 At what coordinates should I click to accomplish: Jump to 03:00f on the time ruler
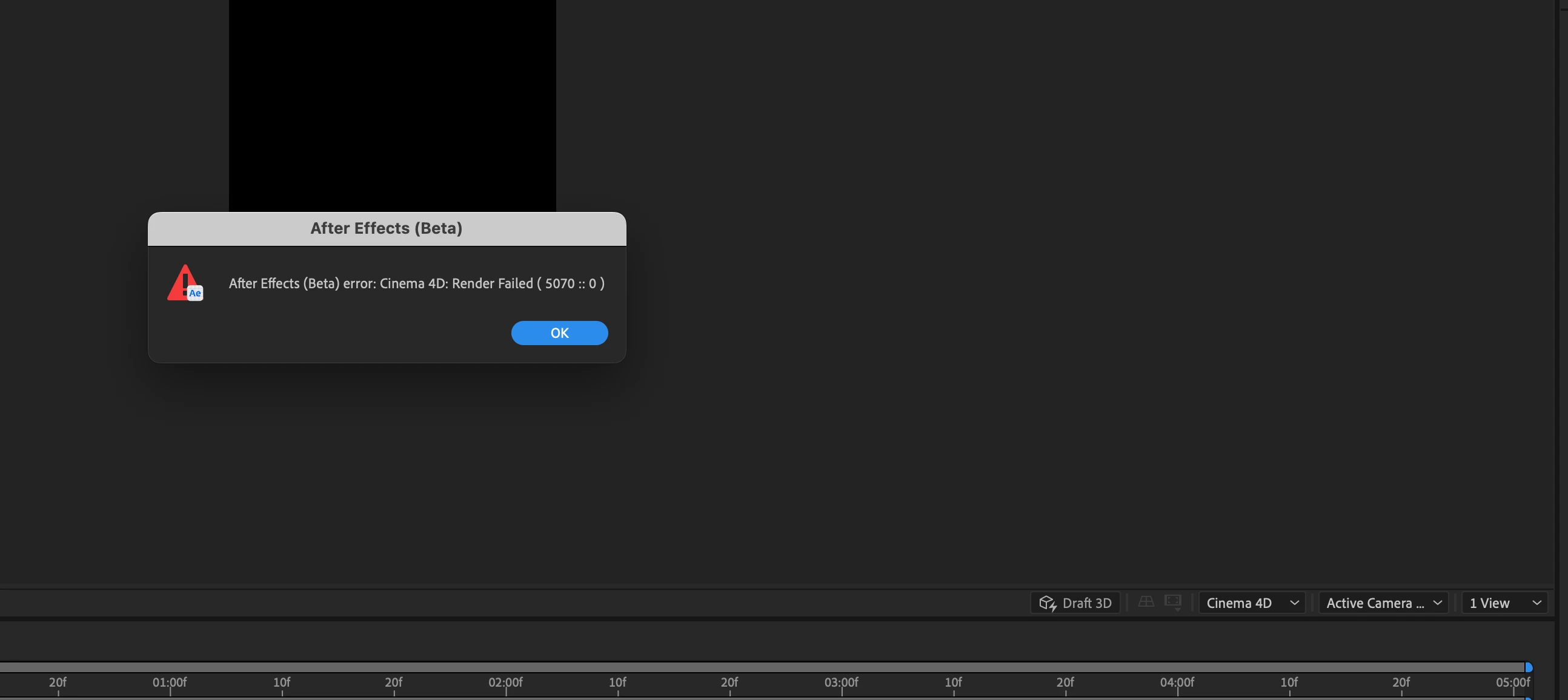pyautogui.click(x=841, y=683)
